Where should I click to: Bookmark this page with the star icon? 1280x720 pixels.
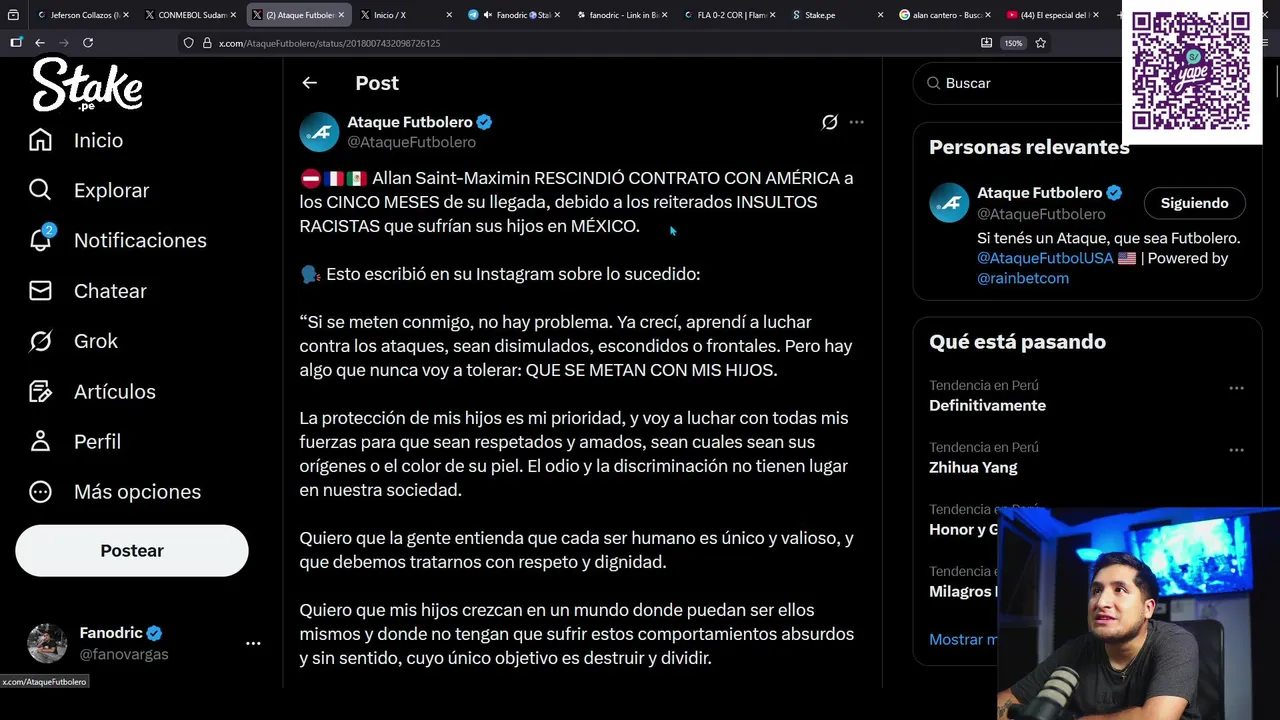point(1041,43)
